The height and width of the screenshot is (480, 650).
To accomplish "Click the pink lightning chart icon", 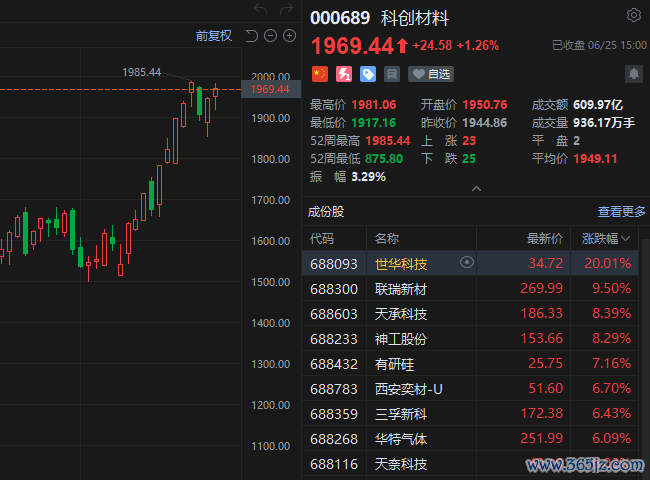I will pos(344,74).
